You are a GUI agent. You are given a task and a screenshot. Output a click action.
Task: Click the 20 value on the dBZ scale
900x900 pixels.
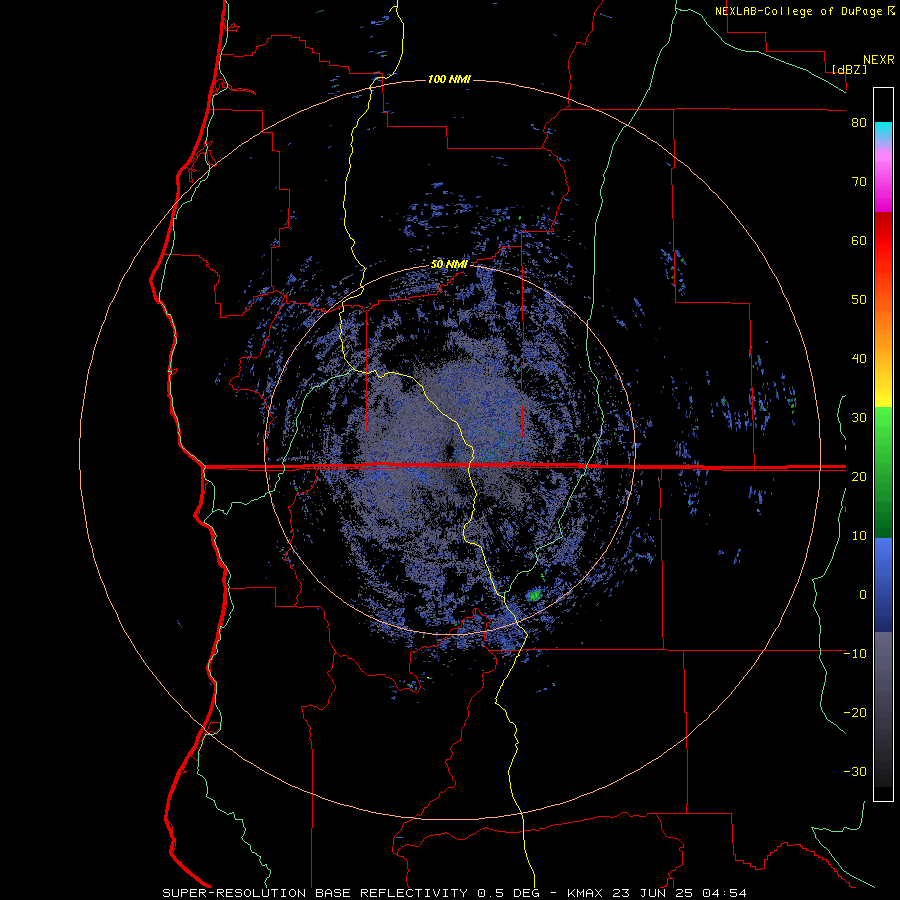pos(859,477)
